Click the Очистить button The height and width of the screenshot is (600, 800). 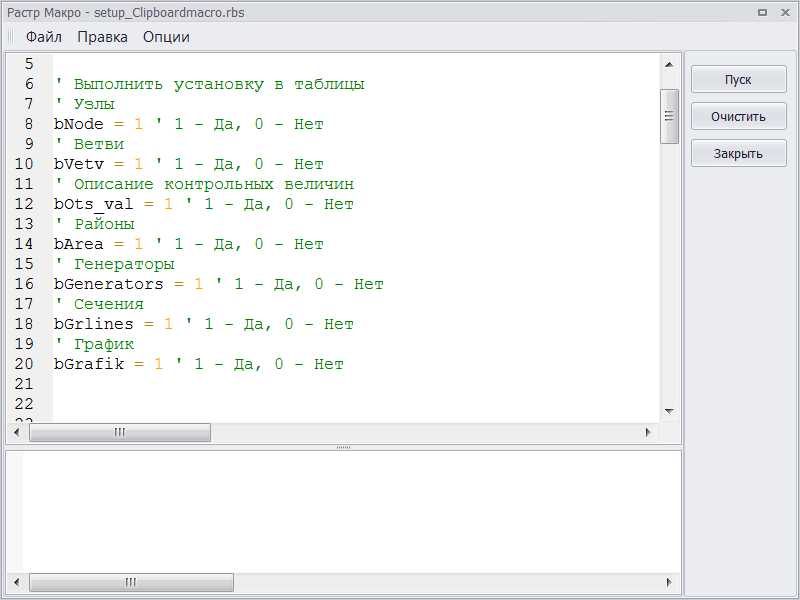738,116
